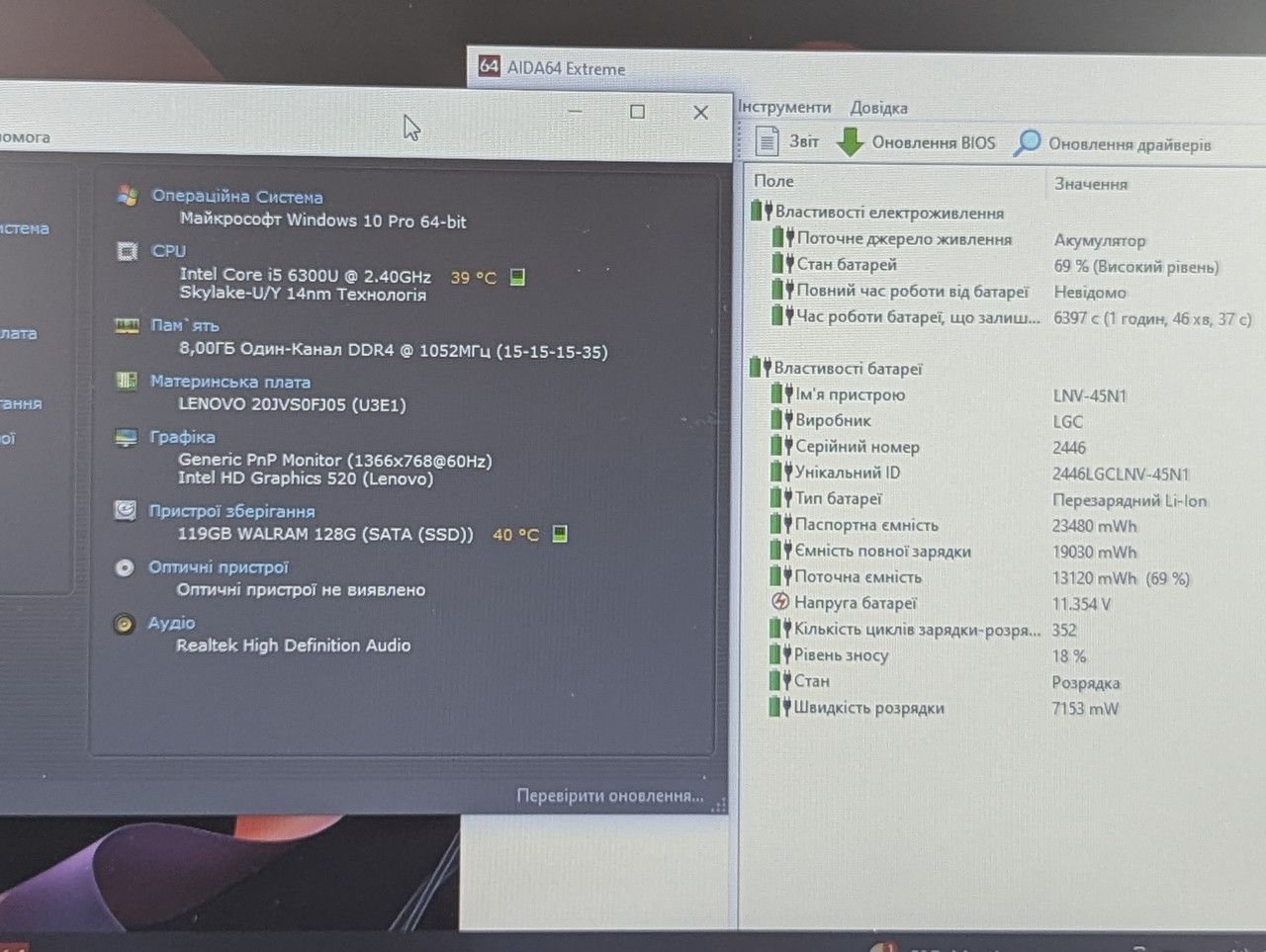Screen dimensions: 1266x952
Task: Click the battery icon in the Виробник row
Action: (782, 420)
